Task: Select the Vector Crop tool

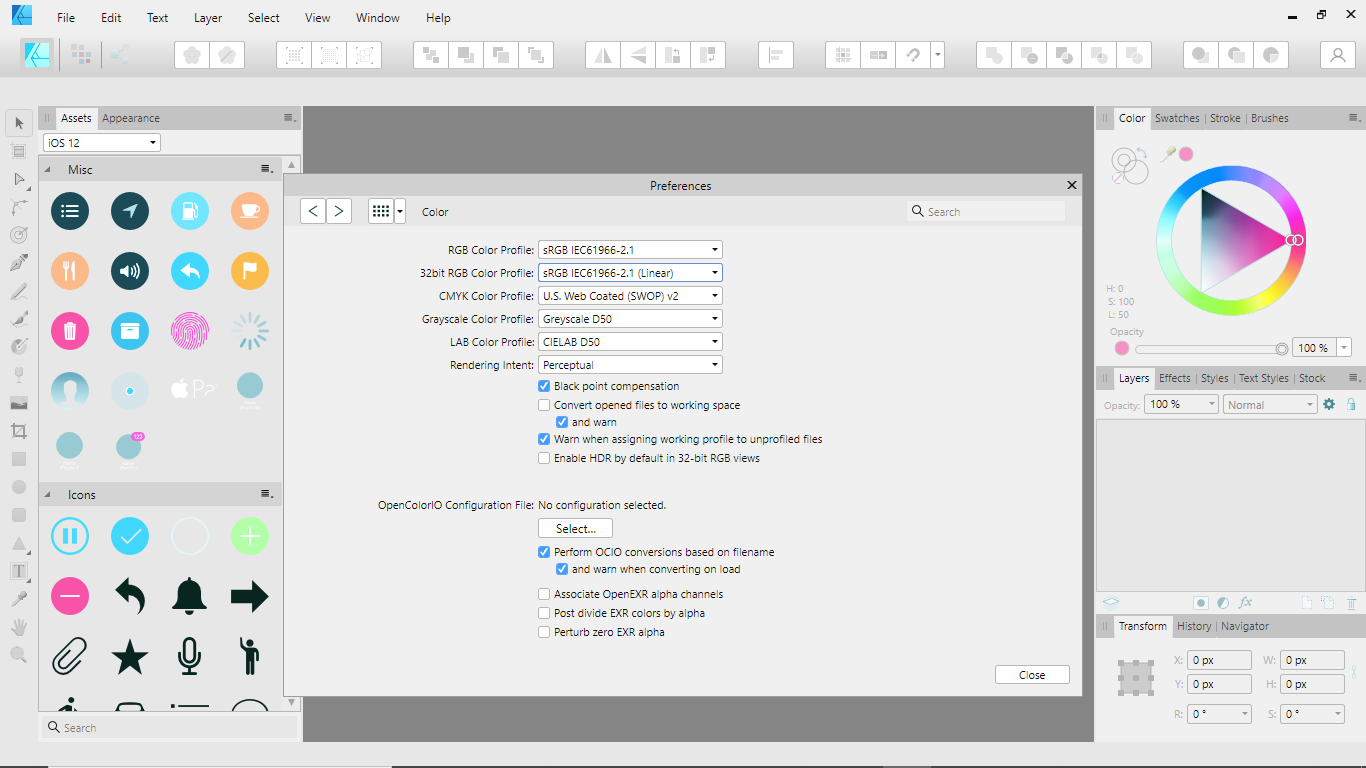Action: pyautogui.click(x=17, y=430)
